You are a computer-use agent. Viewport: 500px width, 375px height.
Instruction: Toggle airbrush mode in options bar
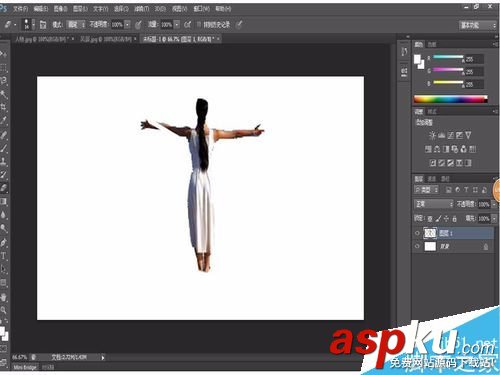[x=187, y=24]
